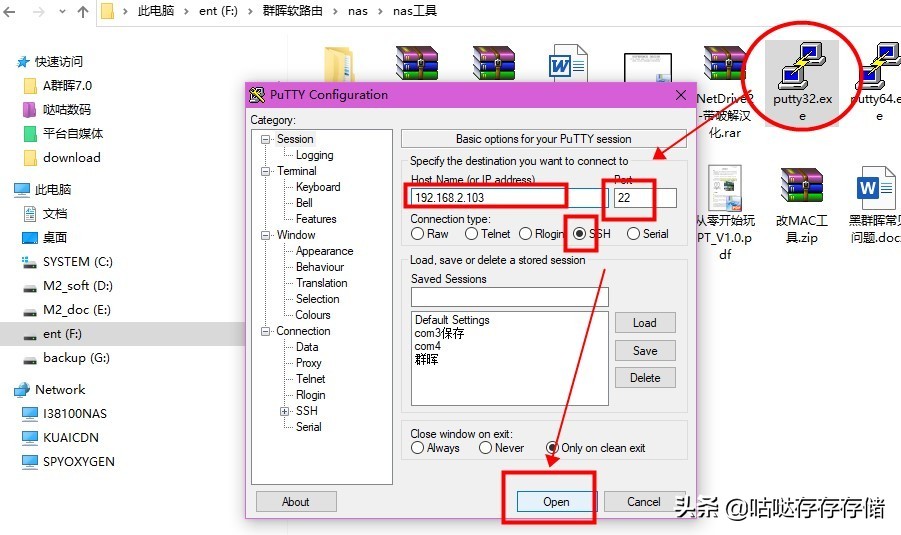
Task: Open 平台自媒体 in the sidebar
Action: pos(73,133)
